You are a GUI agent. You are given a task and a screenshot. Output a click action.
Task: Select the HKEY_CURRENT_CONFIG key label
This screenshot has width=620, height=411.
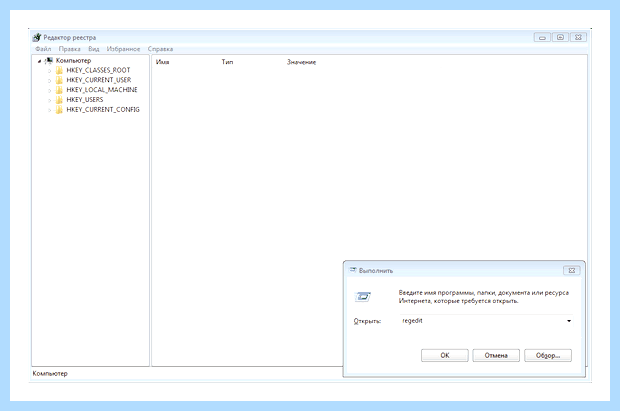pos(103,110)
